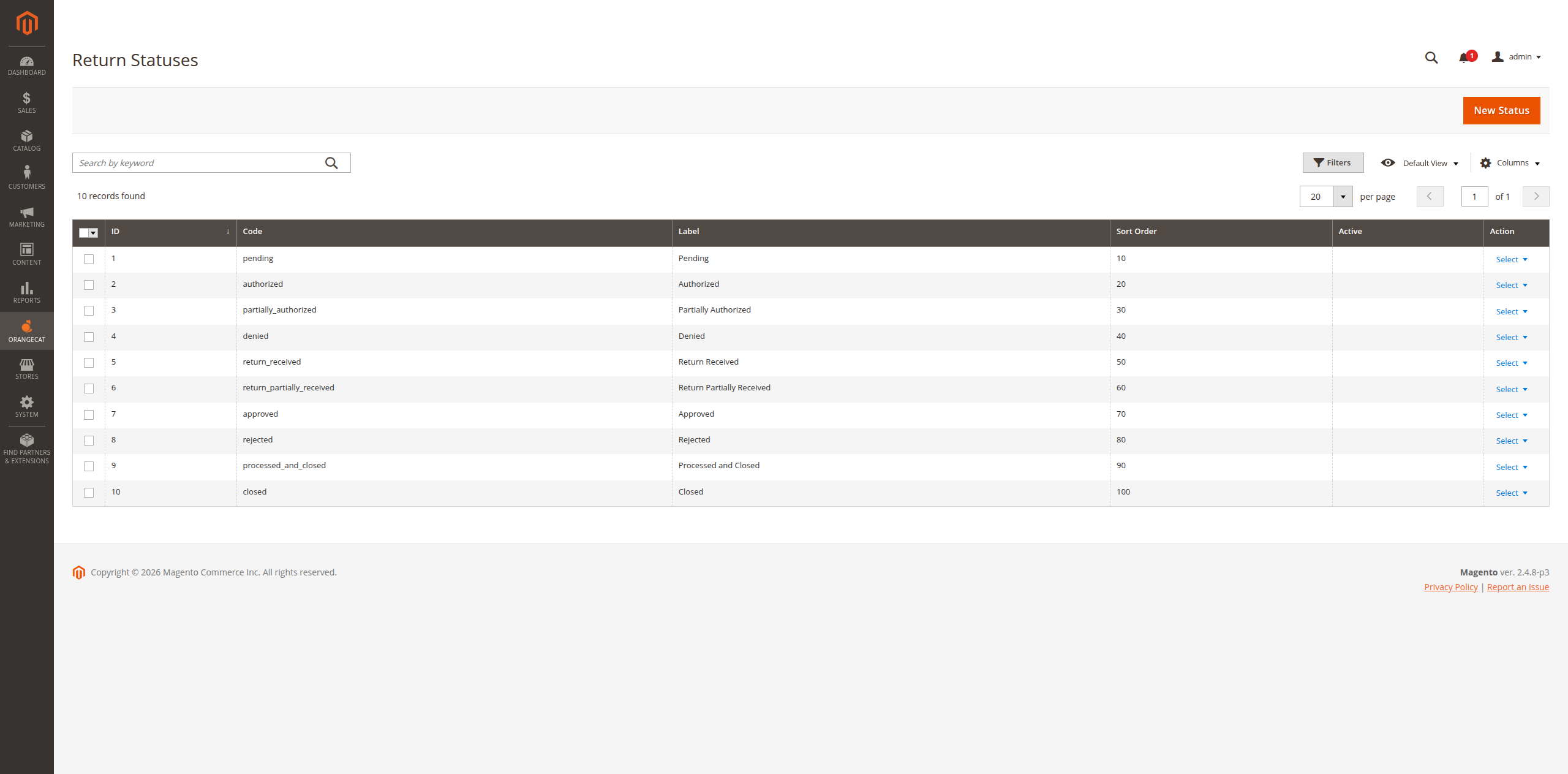Open the admin account menu
Screen dimensions: 1568x774
[1517, 57]
